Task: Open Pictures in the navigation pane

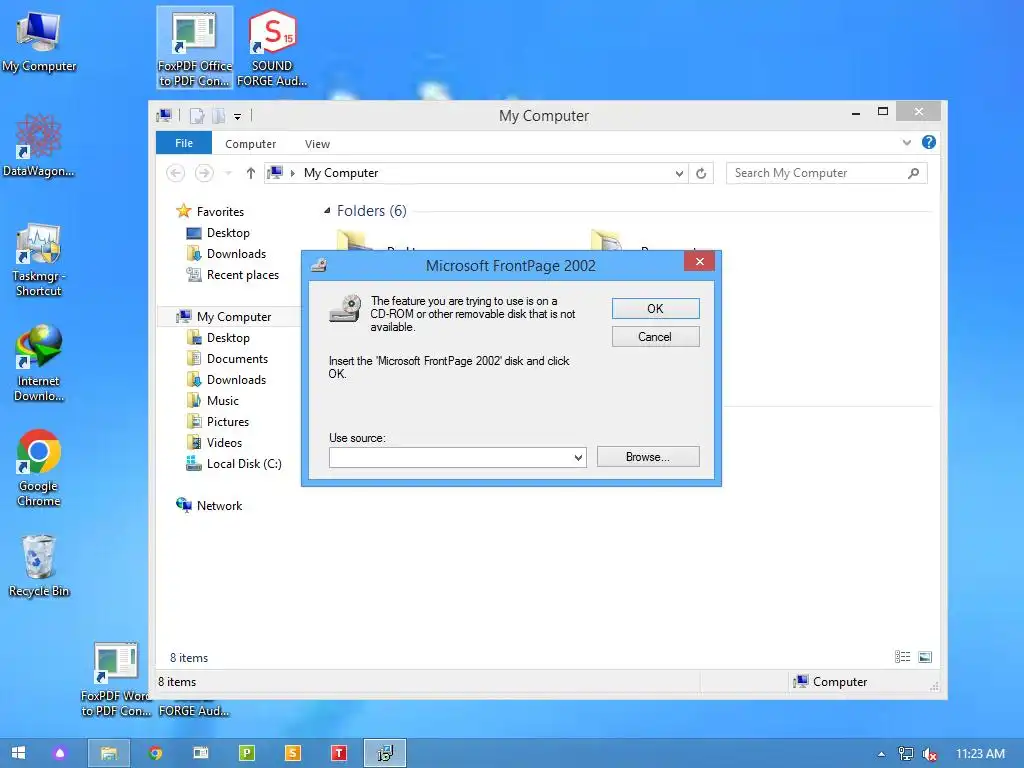Action: 227,422
